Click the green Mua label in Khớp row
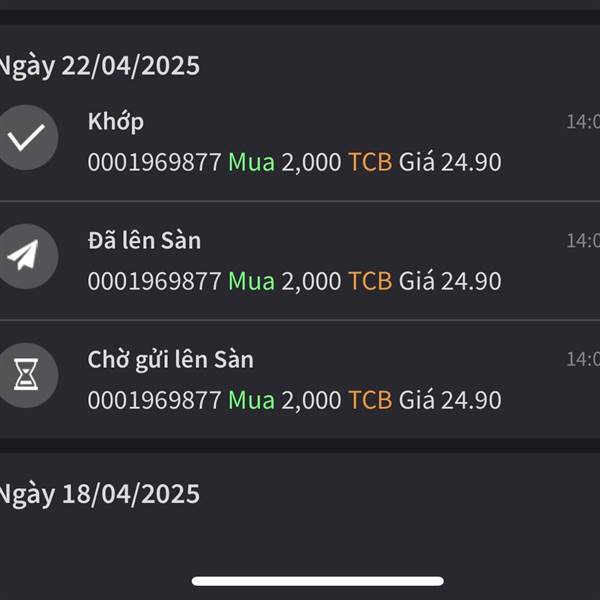This screenshot has height=600, width=600. (251, 162)
